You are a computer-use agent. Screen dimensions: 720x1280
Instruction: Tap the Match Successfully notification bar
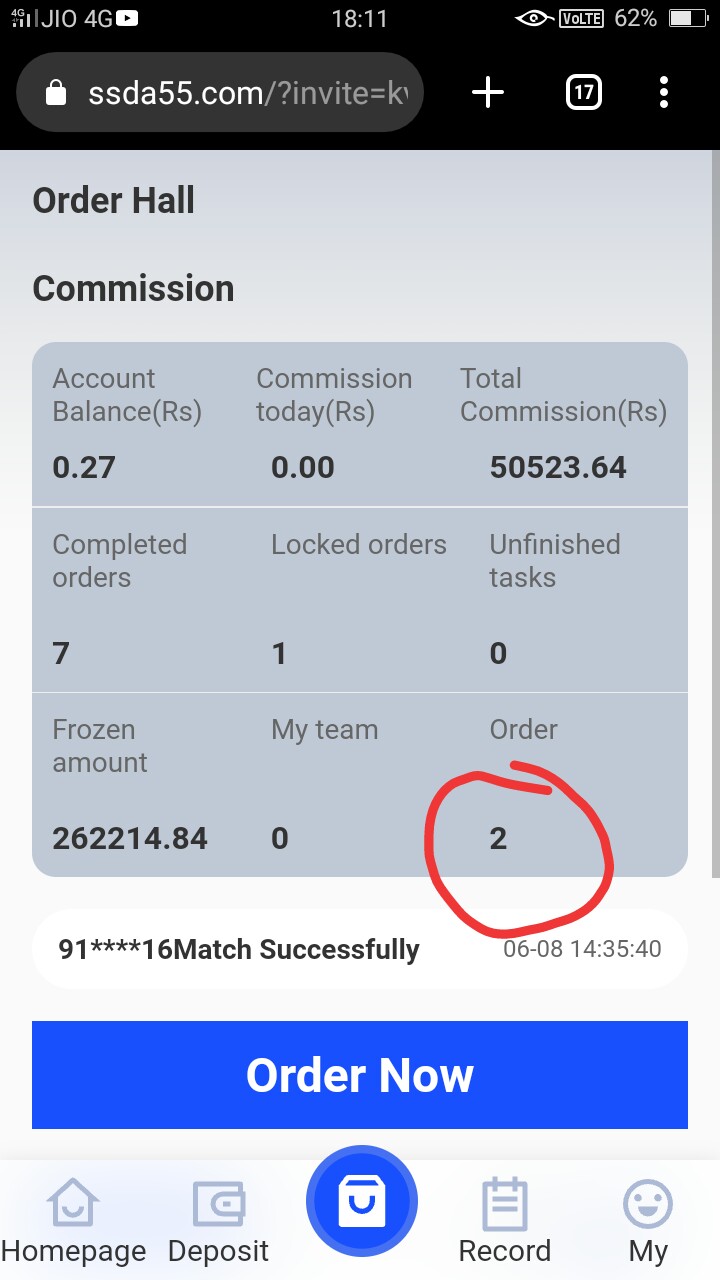360,949
